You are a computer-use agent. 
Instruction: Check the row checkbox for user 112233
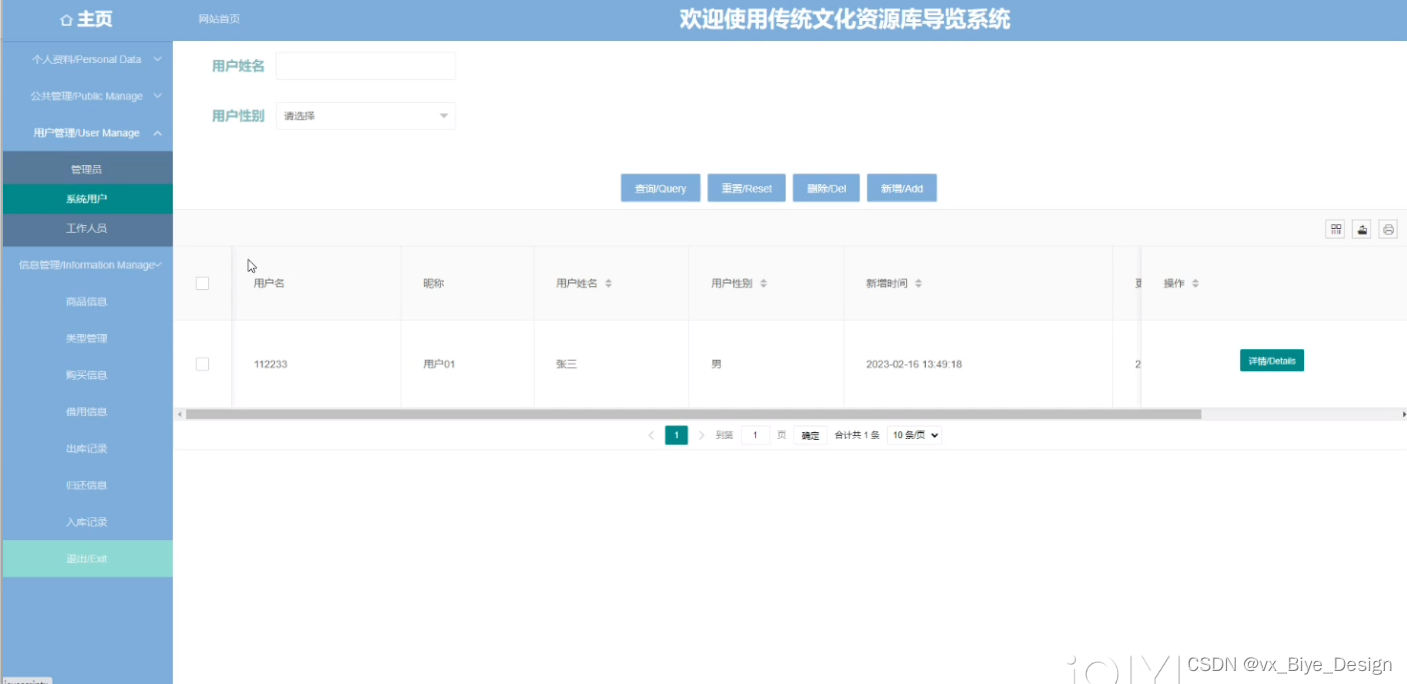202,364
